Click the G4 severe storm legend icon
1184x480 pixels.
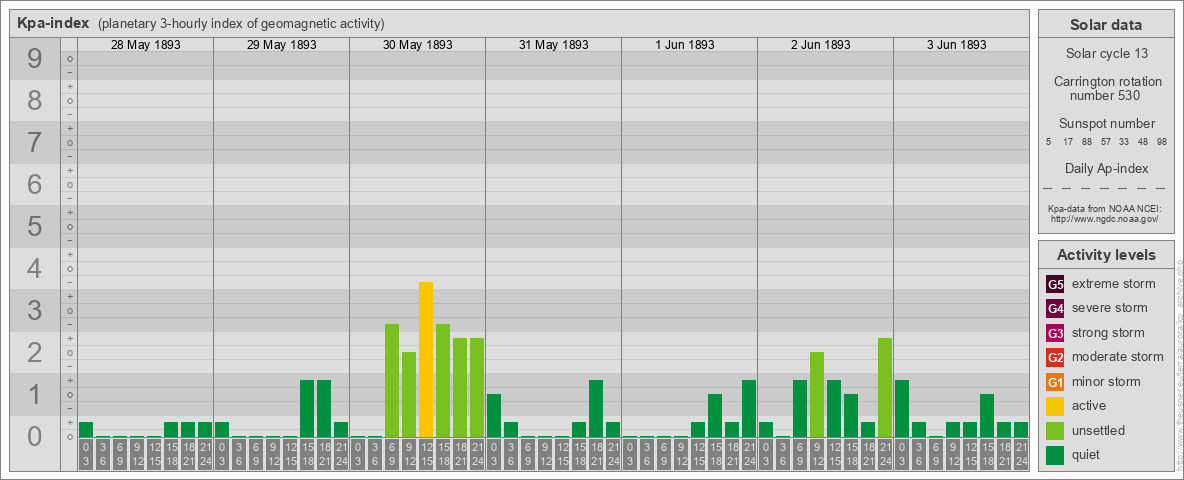pos(1055,309)
